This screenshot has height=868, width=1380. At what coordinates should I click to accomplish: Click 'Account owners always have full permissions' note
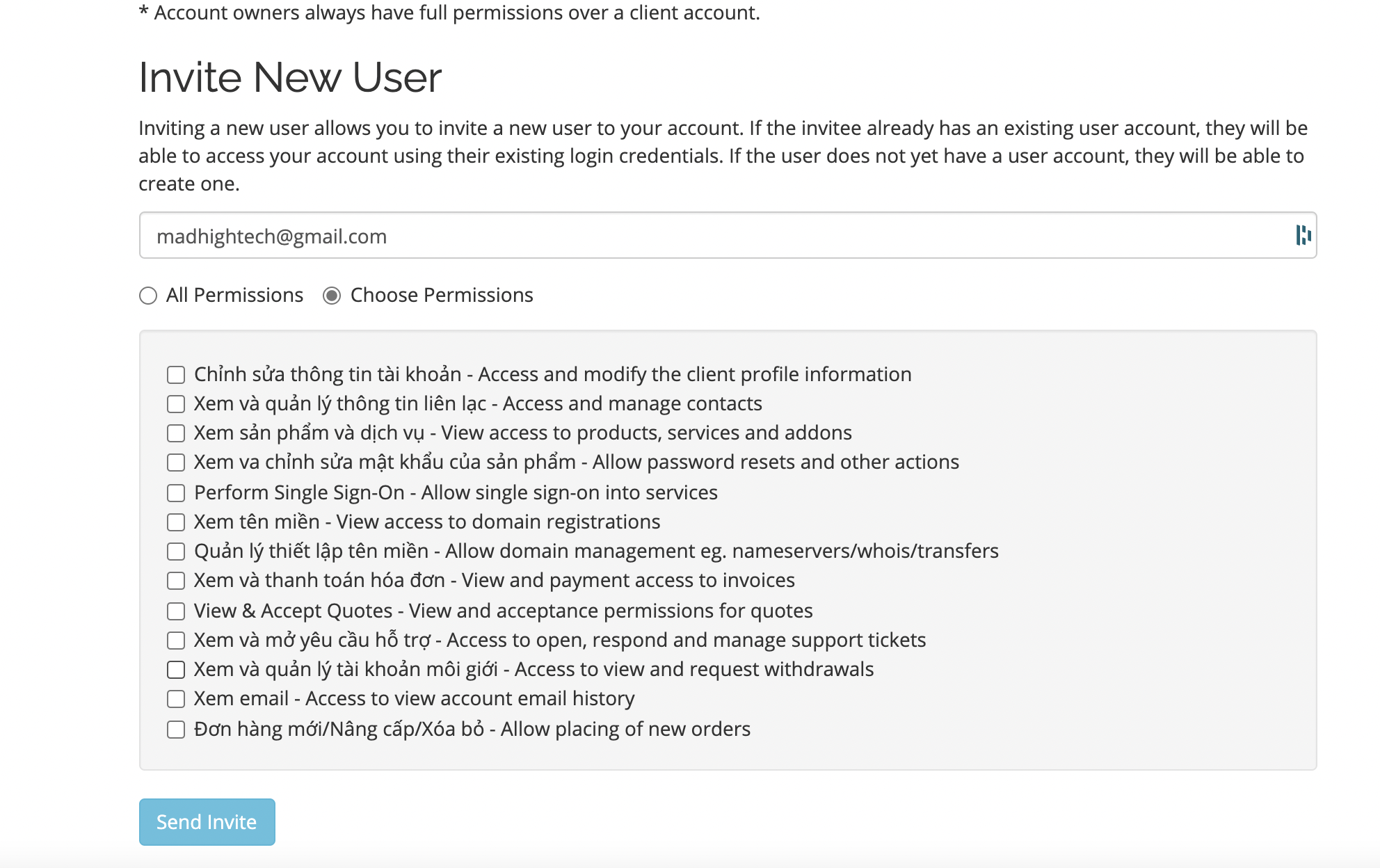(x=449, y=13)
